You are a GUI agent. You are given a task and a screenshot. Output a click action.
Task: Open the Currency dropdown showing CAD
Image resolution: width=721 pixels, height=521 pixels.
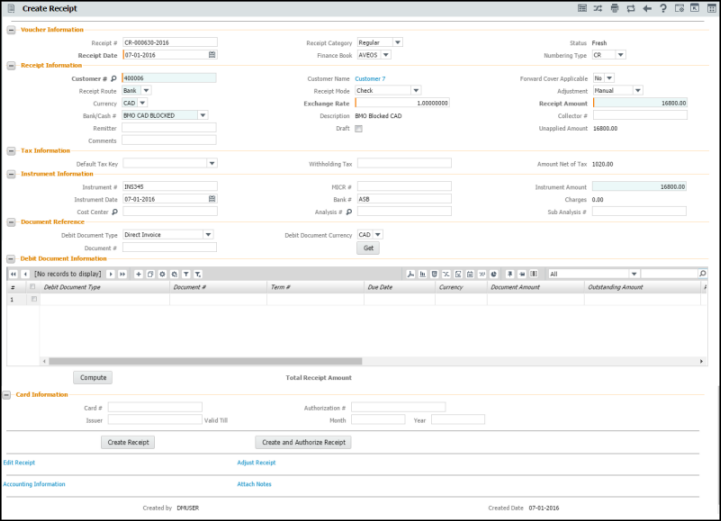(x=142, y=103)
